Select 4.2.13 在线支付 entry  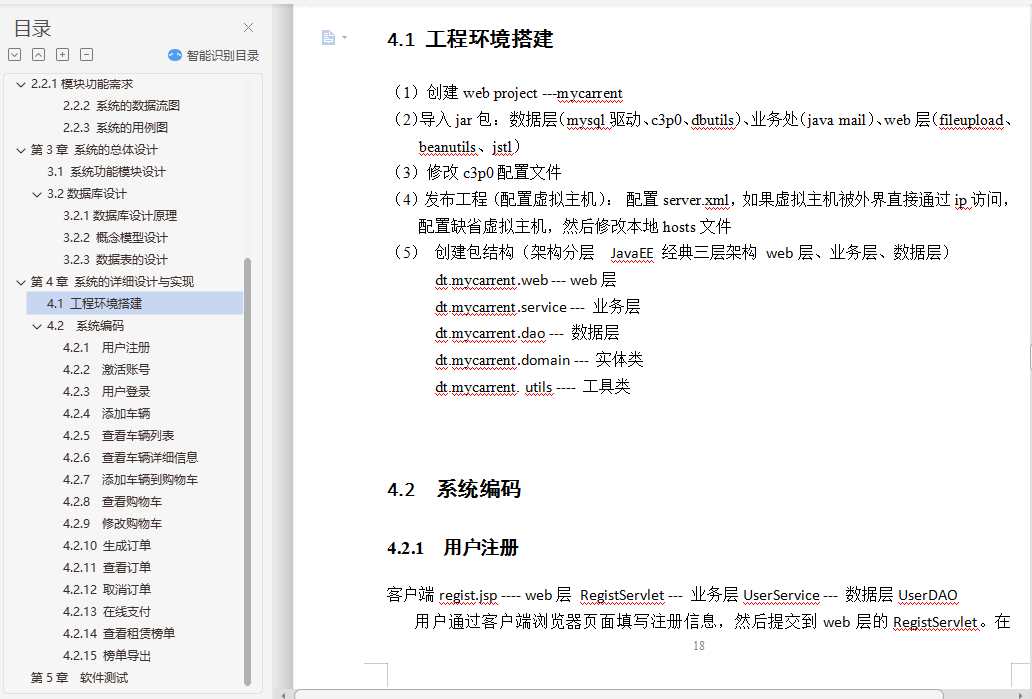(107, 612)
